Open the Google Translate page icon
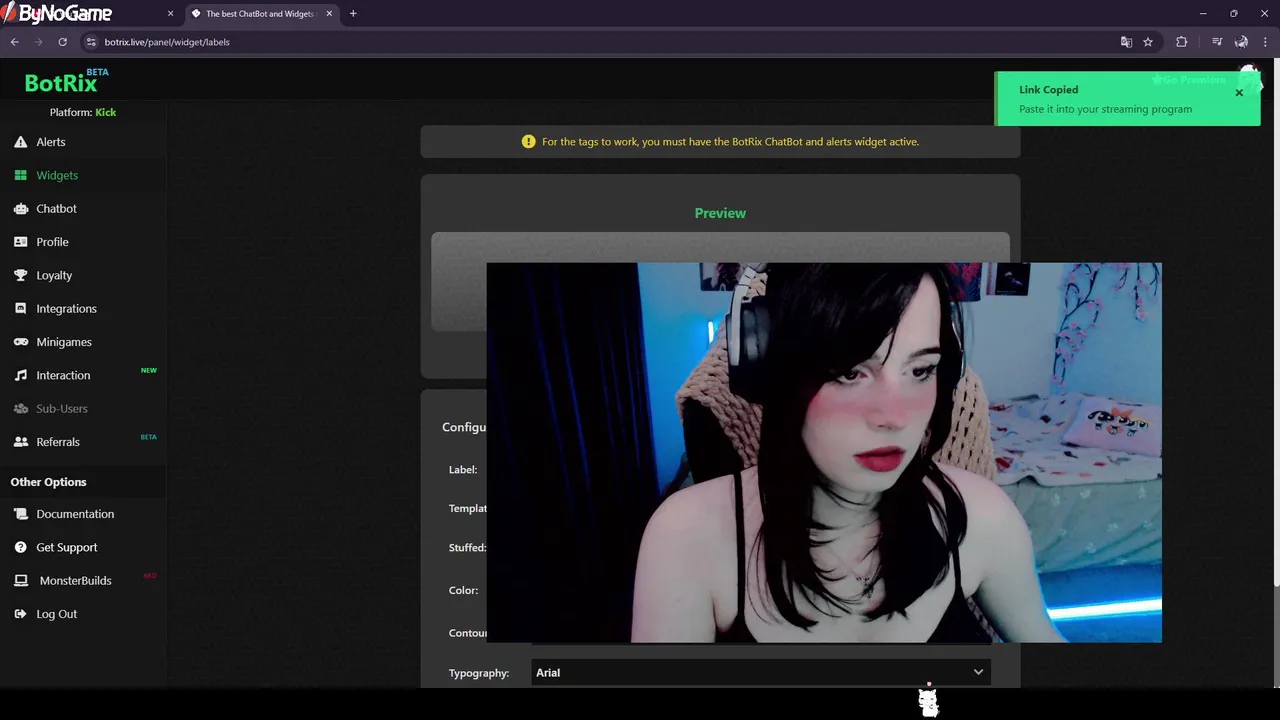Screen dimensions: 1280x720 [1126, 42]
